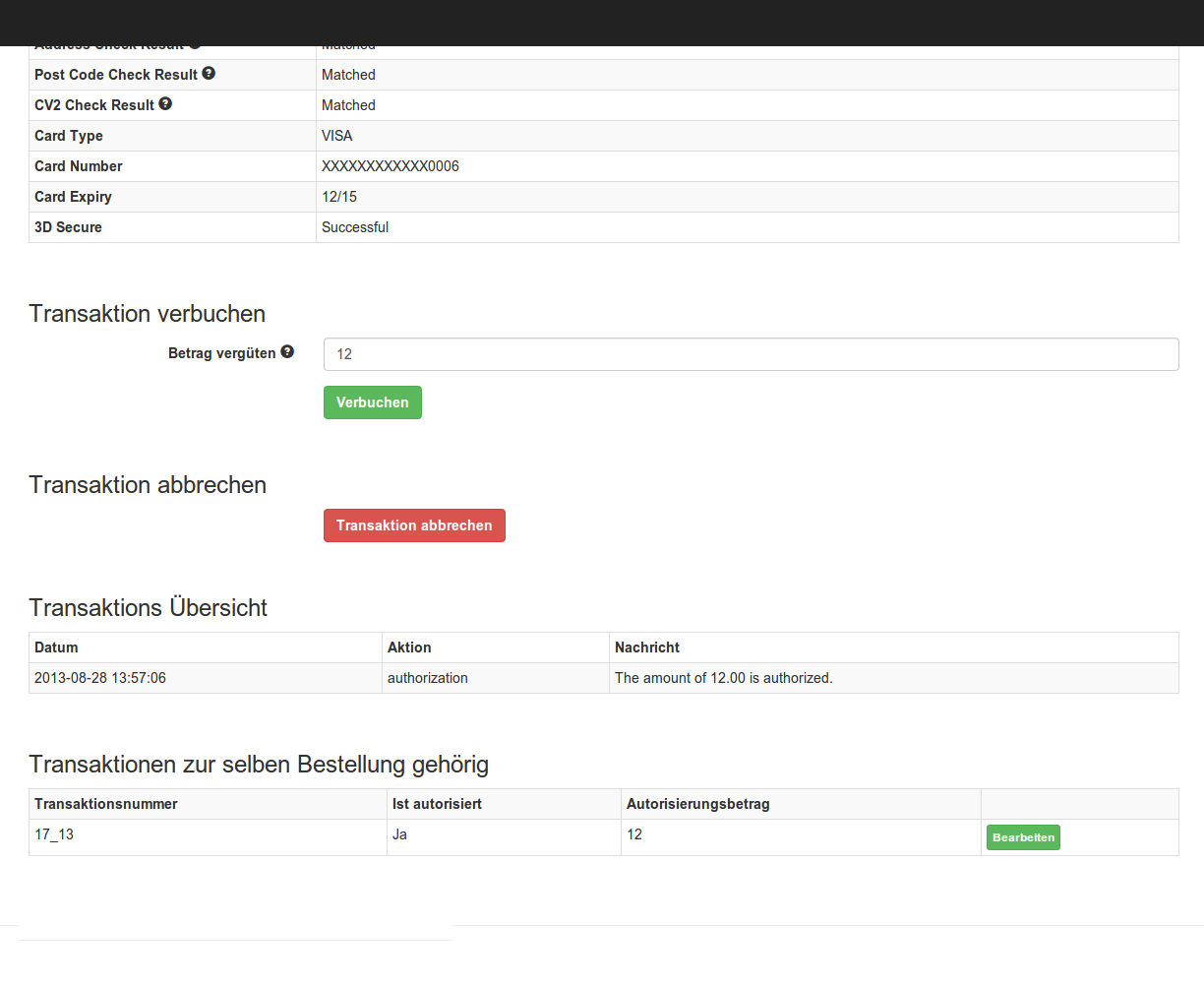Click the Nachricht column header

[647, 647]
